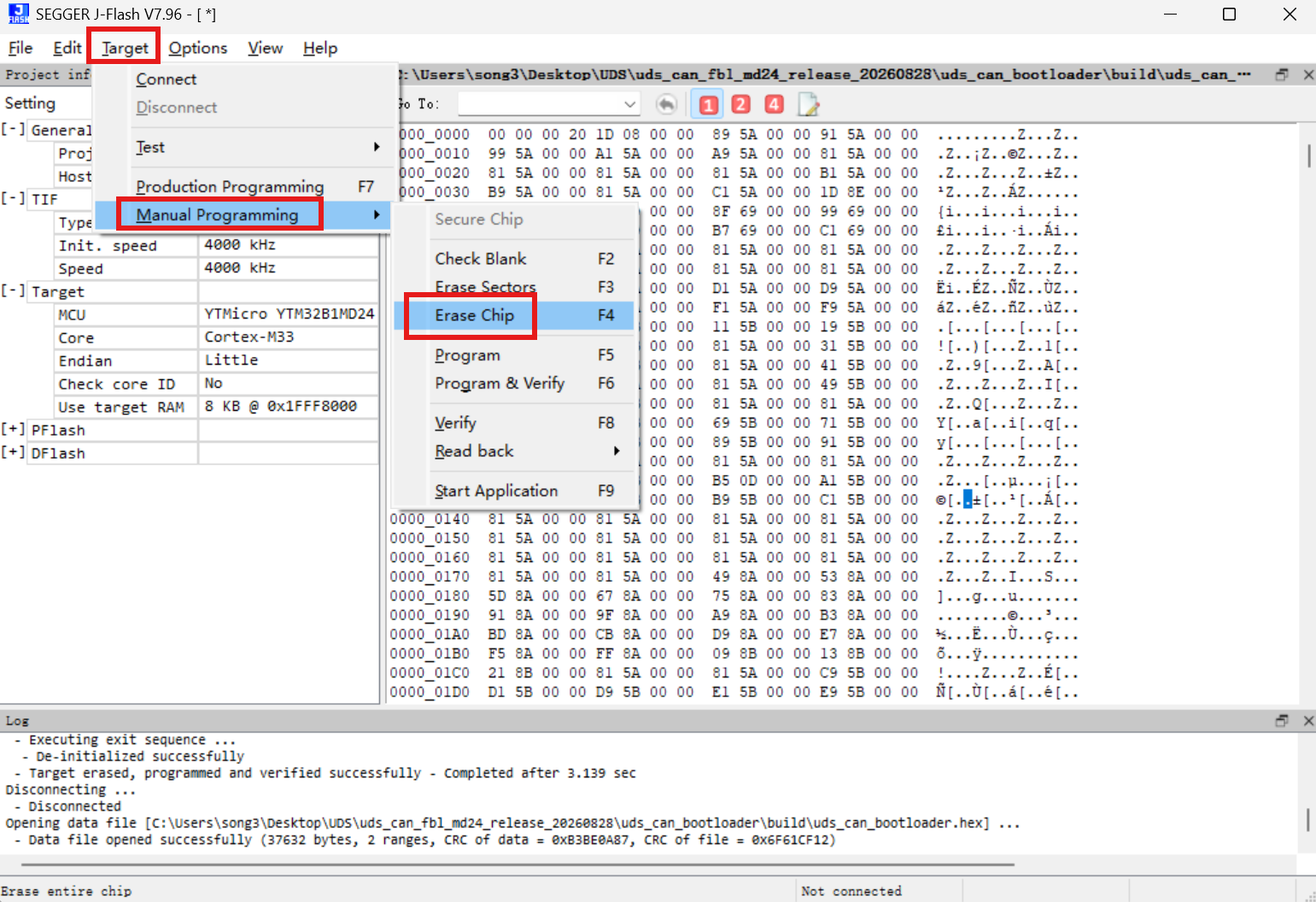Viewport: 1316px width, 902px height.
Task: Select the Target tree node label
Action: click(x=58, y=292)
